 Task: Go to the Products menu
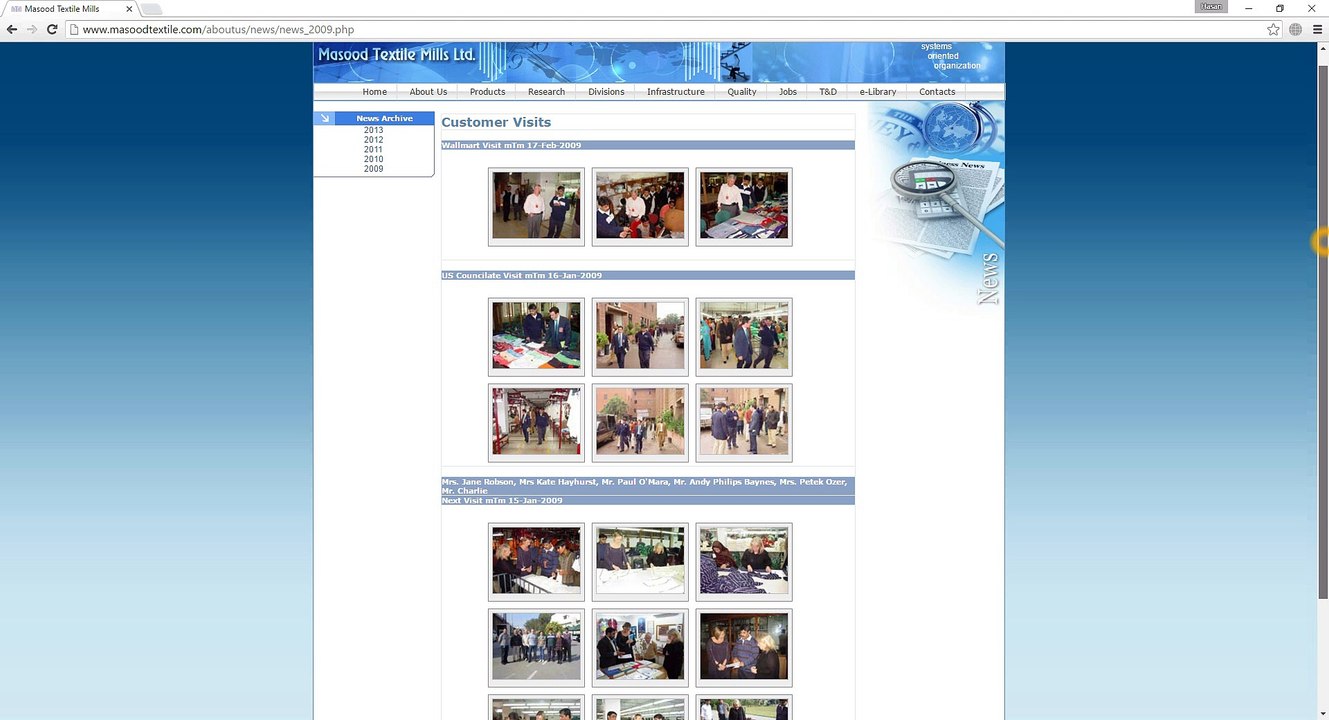point(487,92)
